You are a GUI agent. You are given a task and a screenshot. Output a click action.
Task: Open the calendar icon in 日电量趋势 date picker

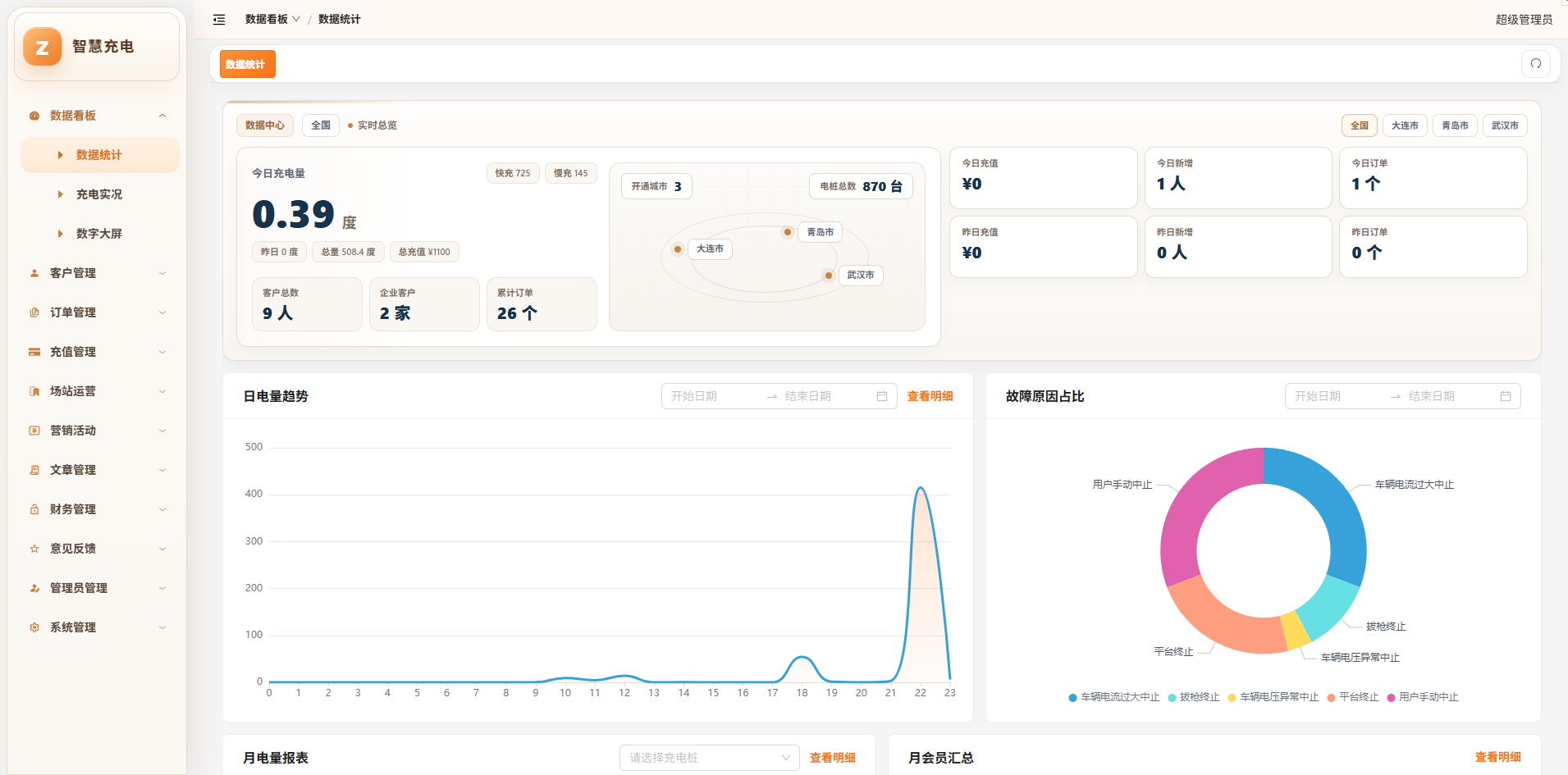[882, 396]
